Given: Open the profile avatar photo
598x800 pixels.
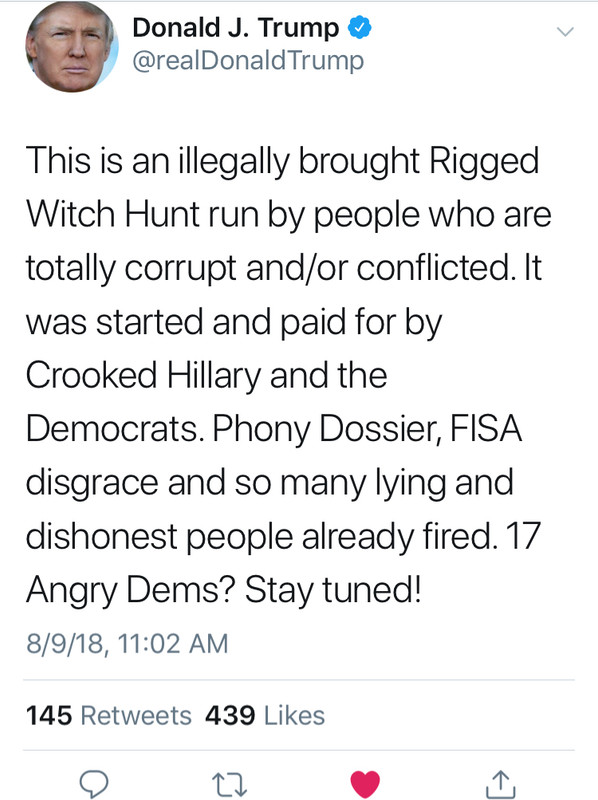Looking at the screenshot, I should (x=72, y=46).
